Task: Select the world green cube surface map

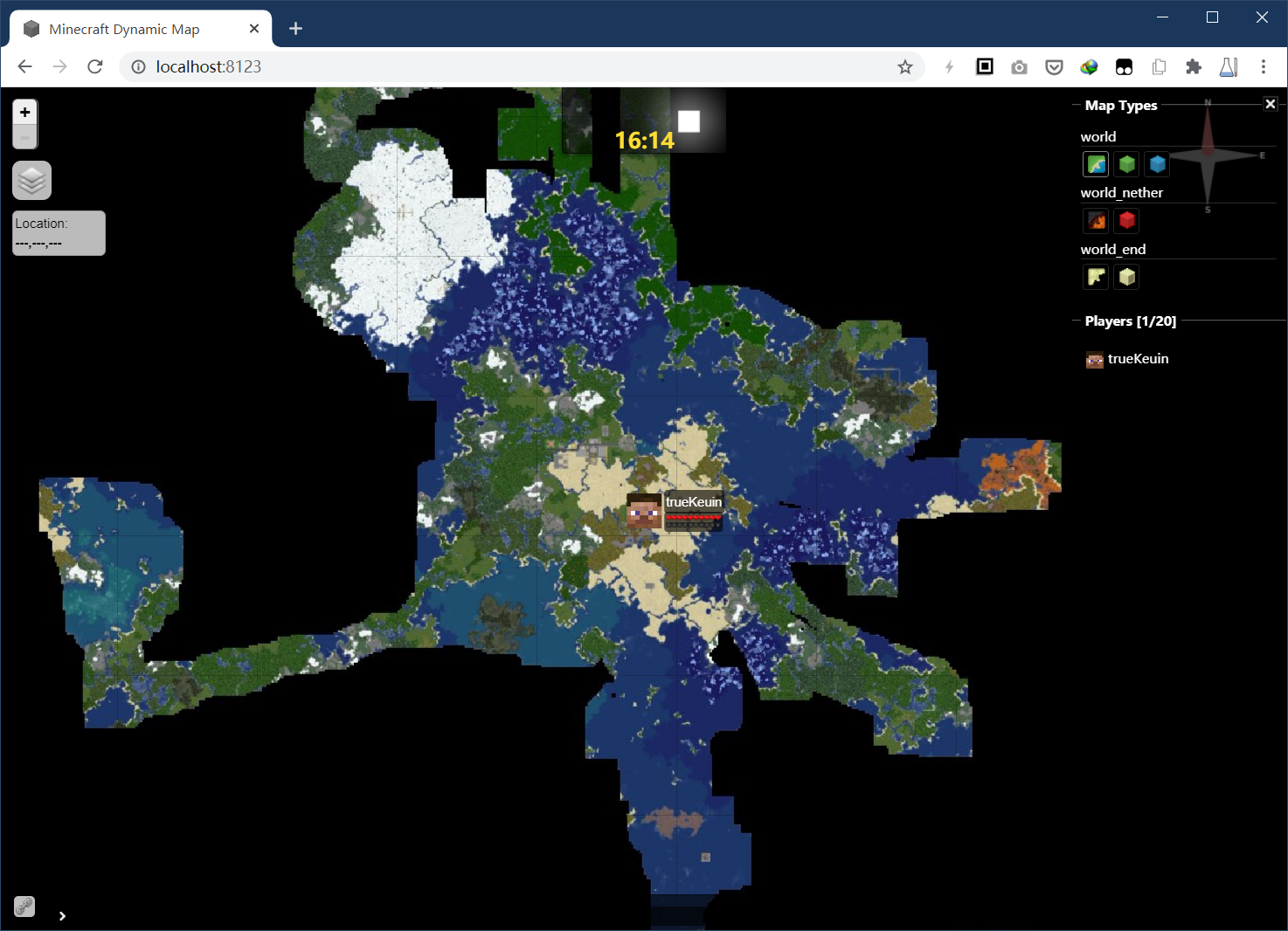Action: click(x=1127, y=164)
